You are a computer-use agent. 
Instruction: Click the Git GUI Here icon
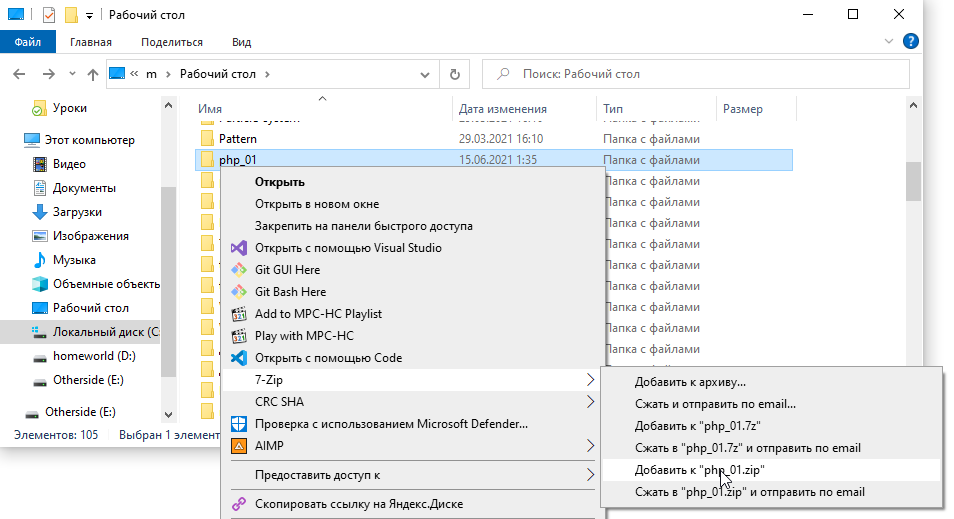pyautogui.click(x=238, y=270)
